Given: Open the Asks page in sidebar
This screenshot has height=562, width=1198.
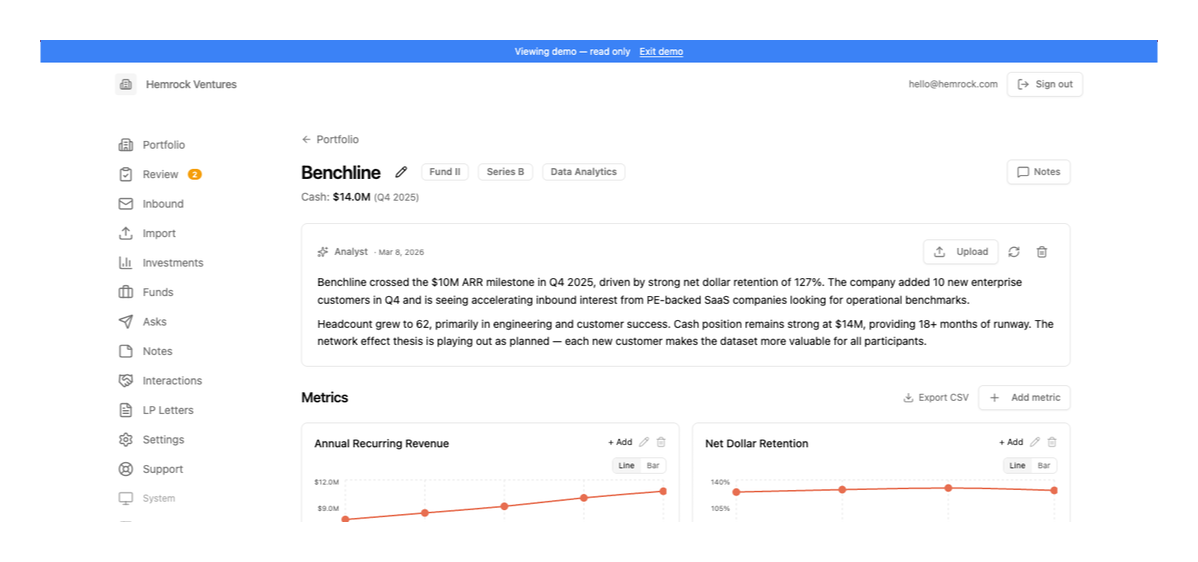Looking at the screenshot, I should pyautogui.click(x=154, y=322).
